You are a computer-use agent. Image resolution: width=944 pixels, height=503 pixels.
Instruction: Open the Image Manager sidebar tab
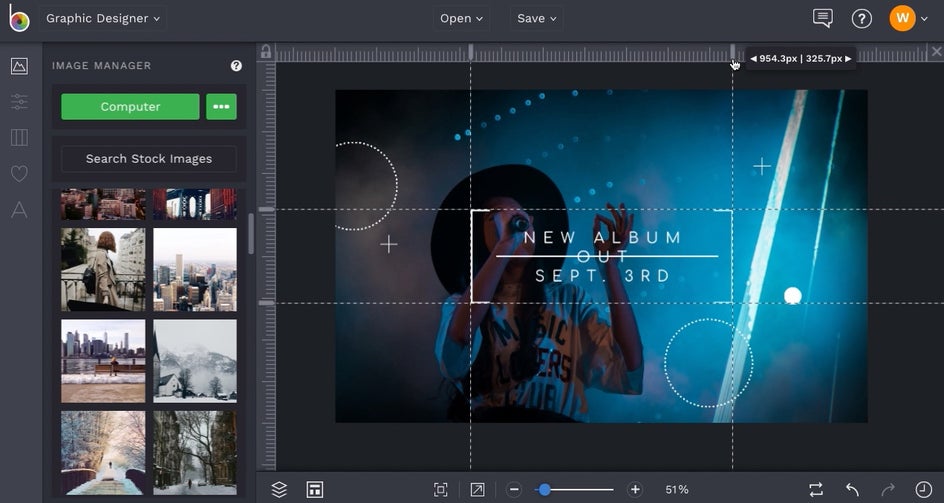coord(19,66)
